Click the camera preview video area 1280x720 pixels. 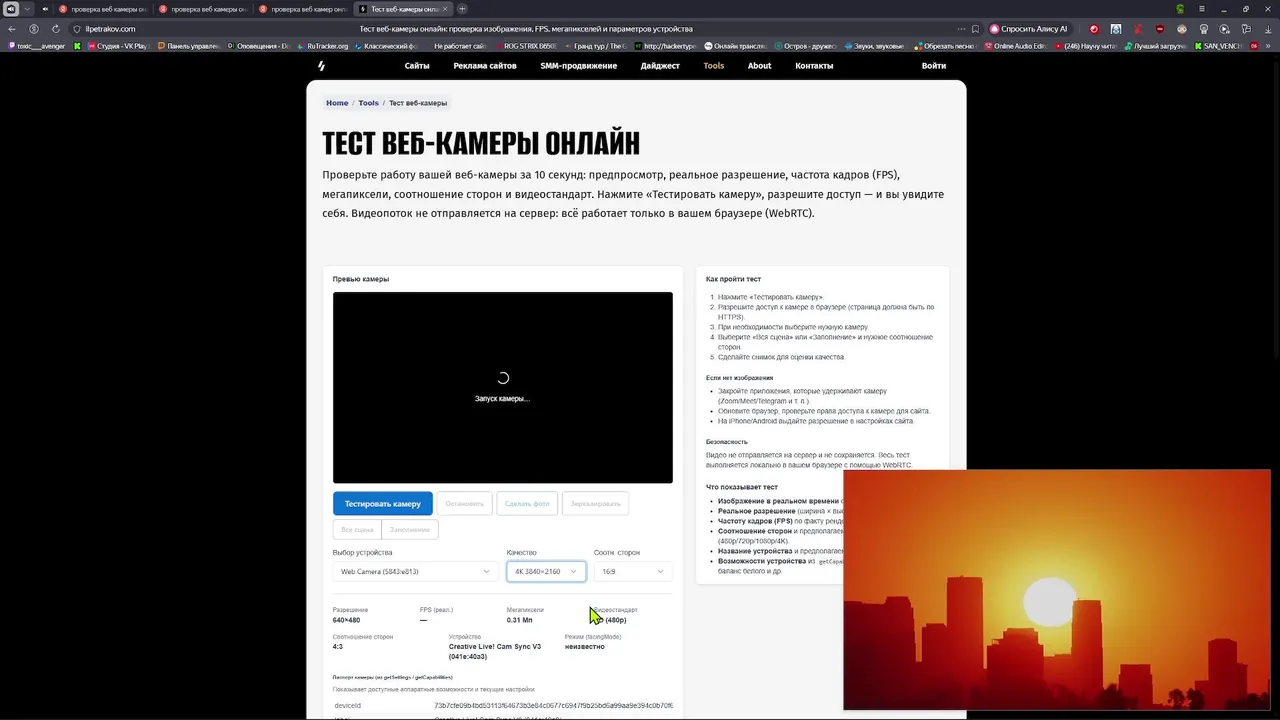503,388
